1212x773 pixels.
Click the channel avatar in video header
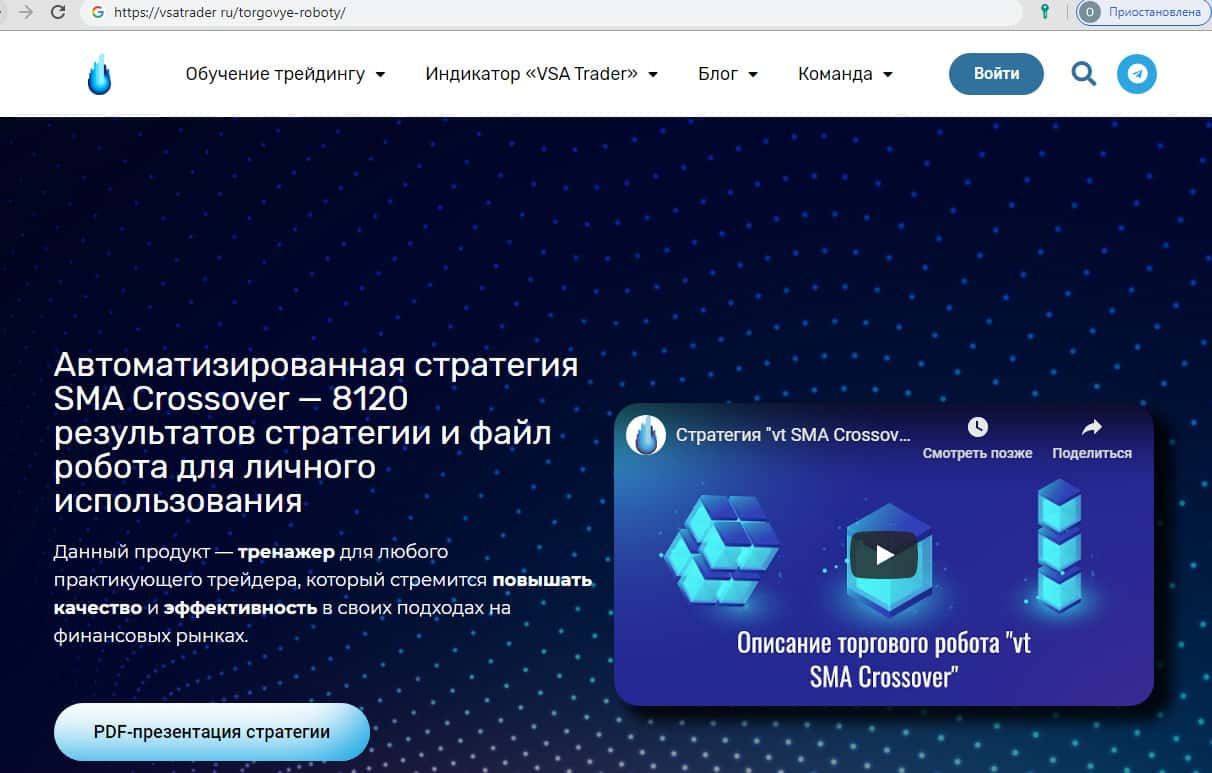click(646, 435)
